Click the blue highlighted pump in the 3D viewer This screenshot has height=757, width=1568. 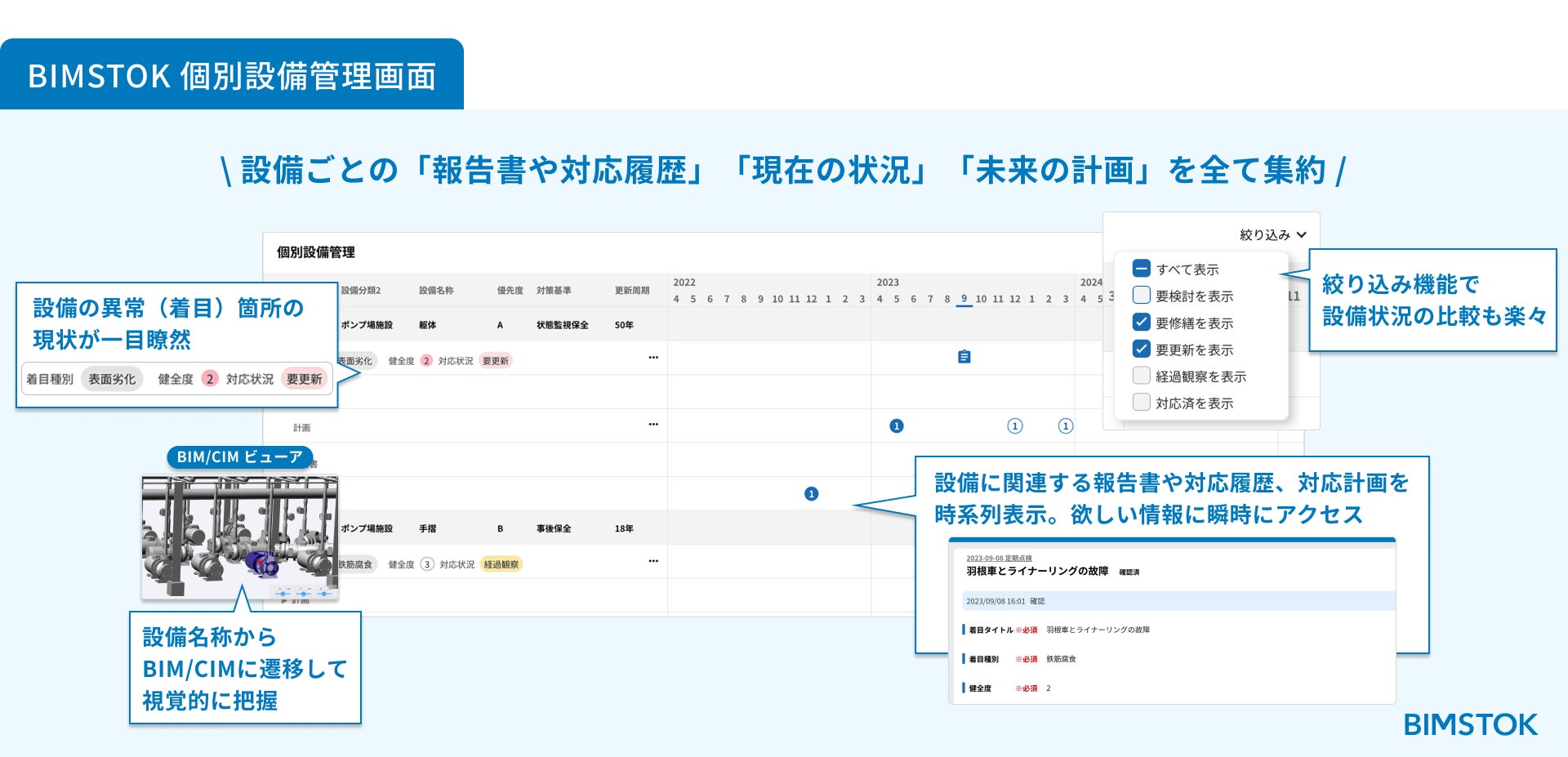click(261, 563)
